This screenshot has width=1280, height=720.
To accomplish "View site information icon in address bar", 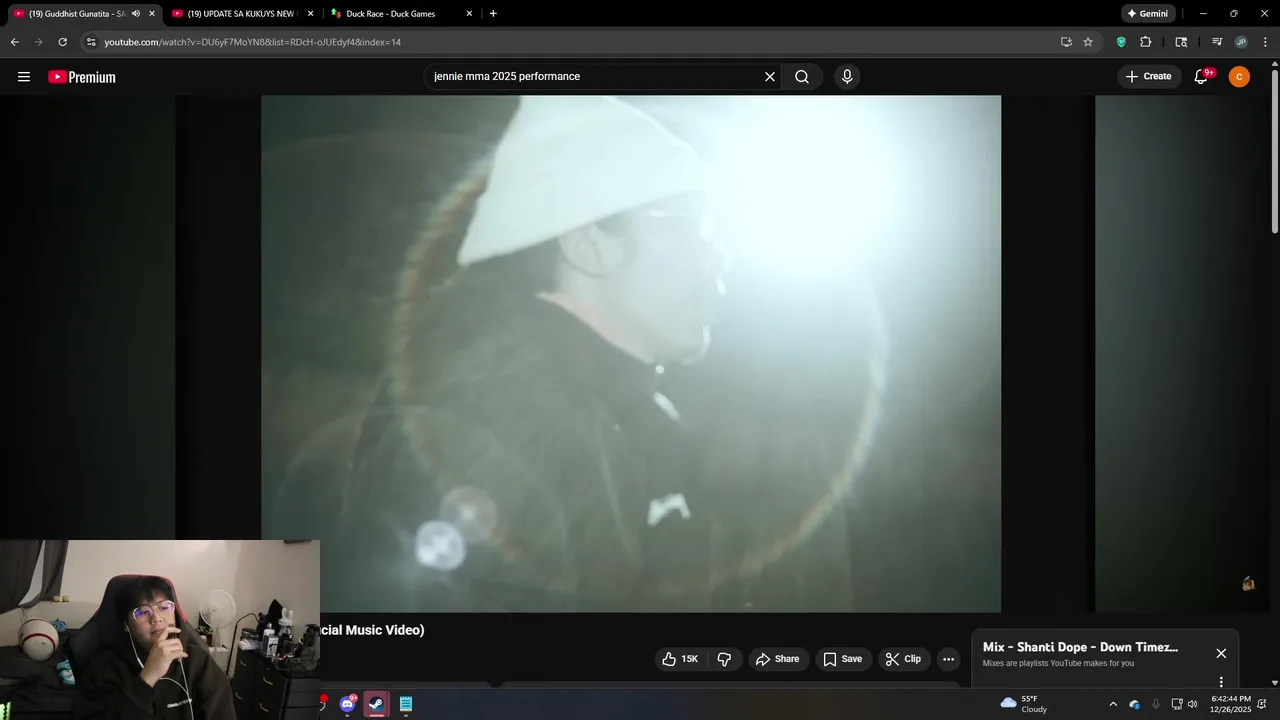I will click(91, 42).
